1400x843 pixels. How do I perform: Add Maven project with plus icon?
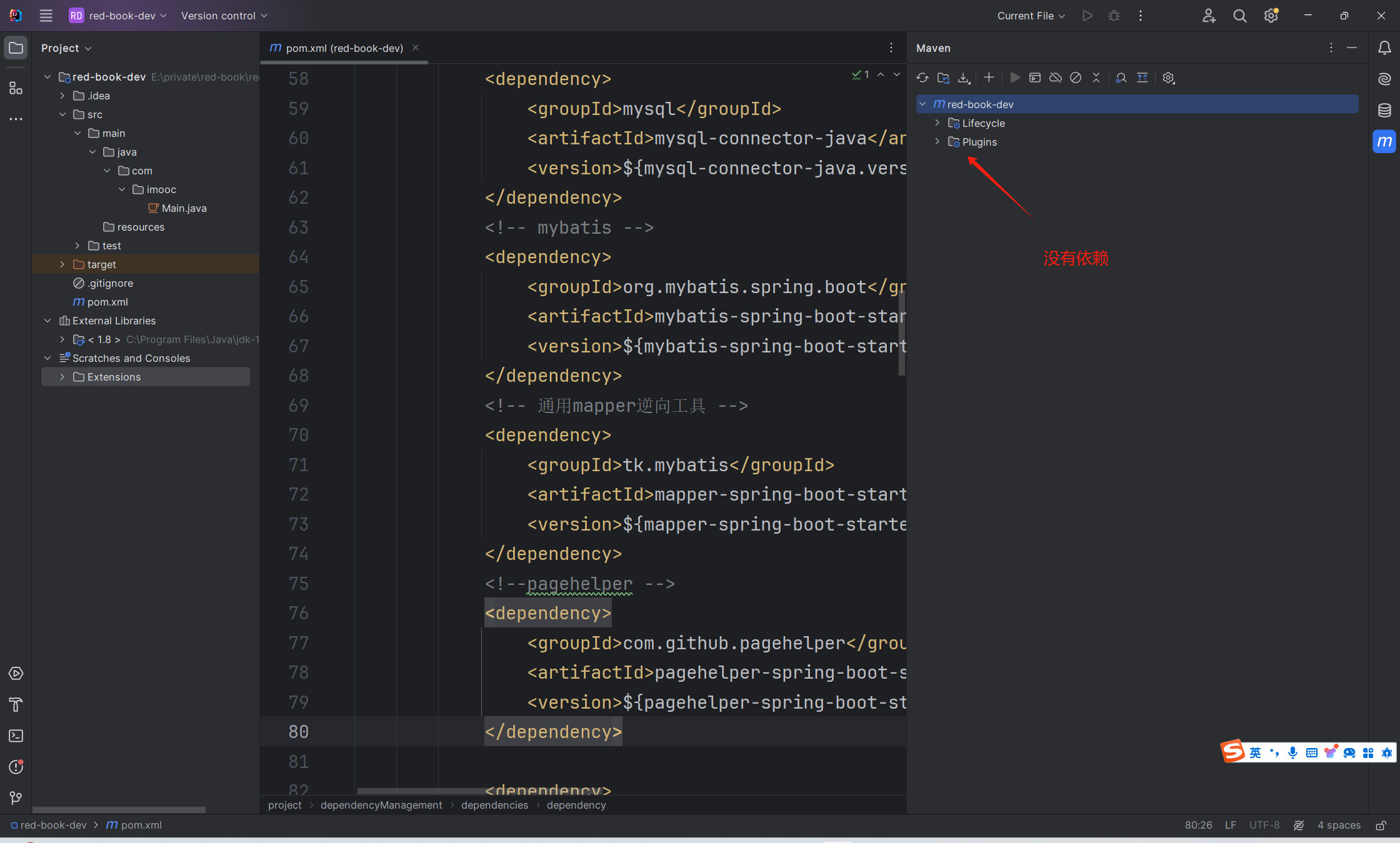989,77
